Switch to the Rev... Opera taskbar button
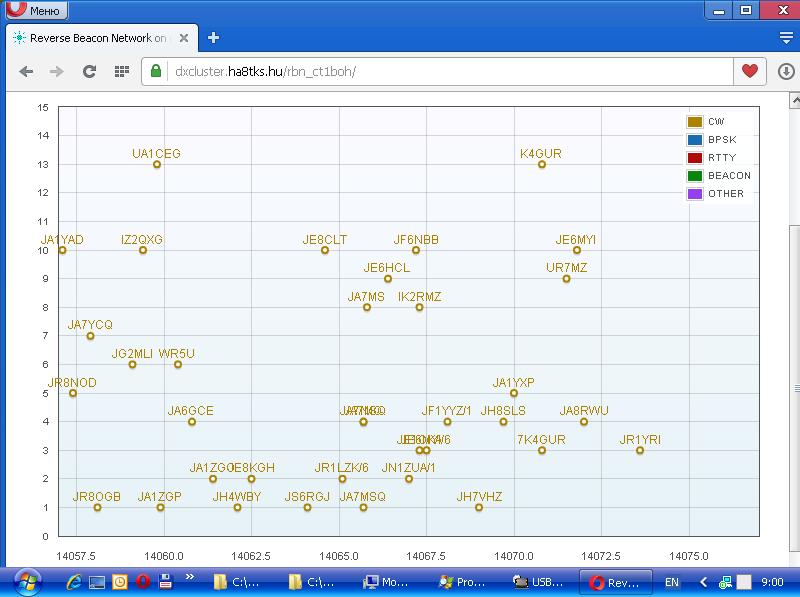Image resolution: width=800 pixels, height=597 pixels. pyautogui.click(x=615, y=582)
